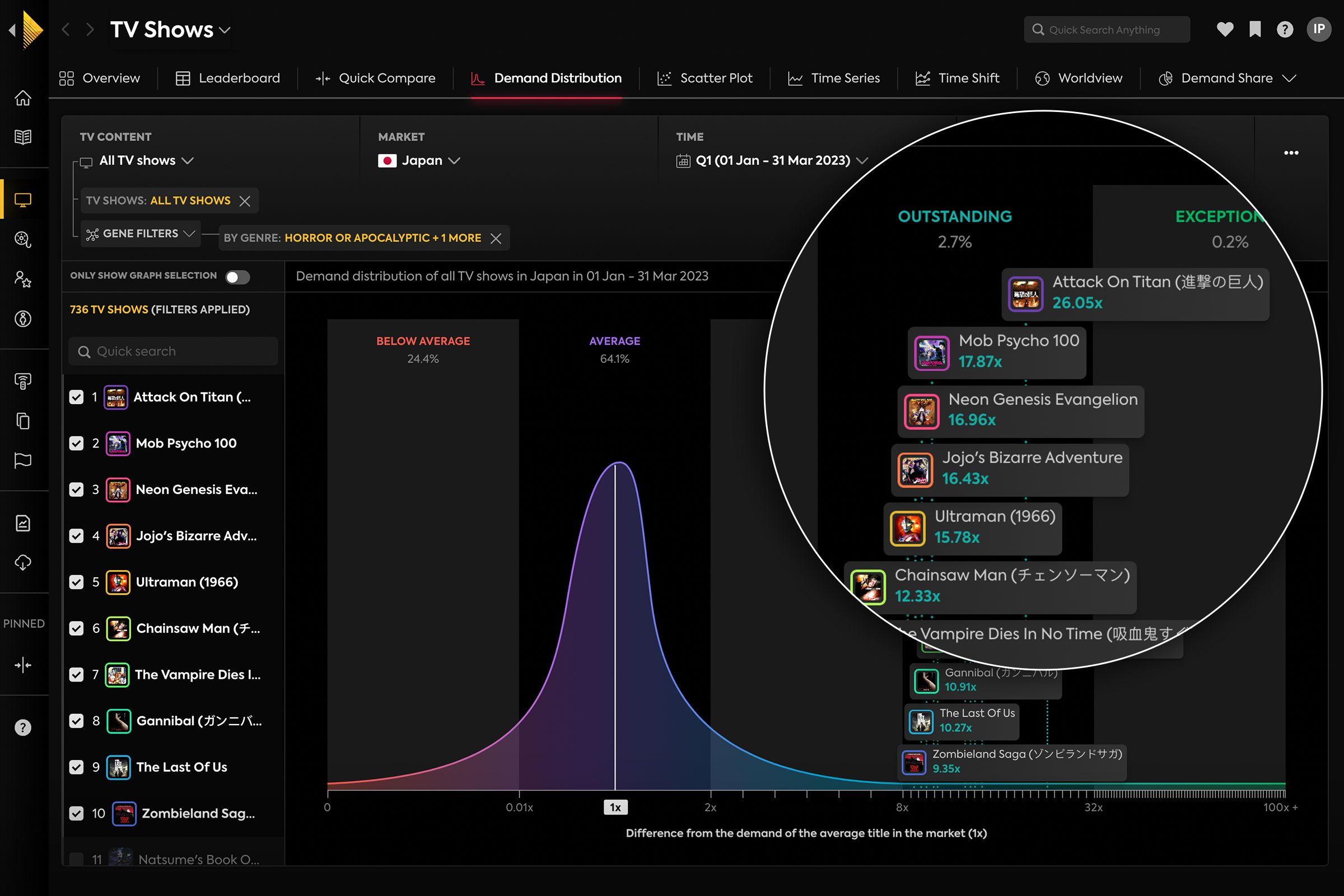1344x896 pixels.
Task: Uncheck Jojo's Bizarre Adventure checkbox
Action: click(x=77, y=536)
